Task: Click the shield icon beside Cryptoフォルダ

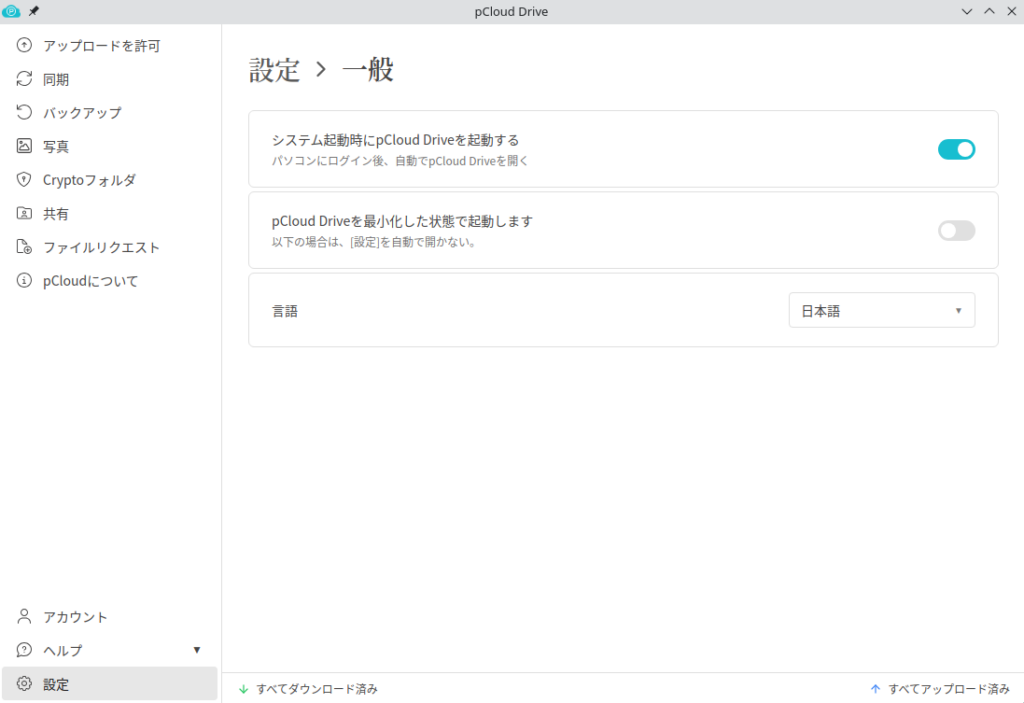Action: point(25,180)
